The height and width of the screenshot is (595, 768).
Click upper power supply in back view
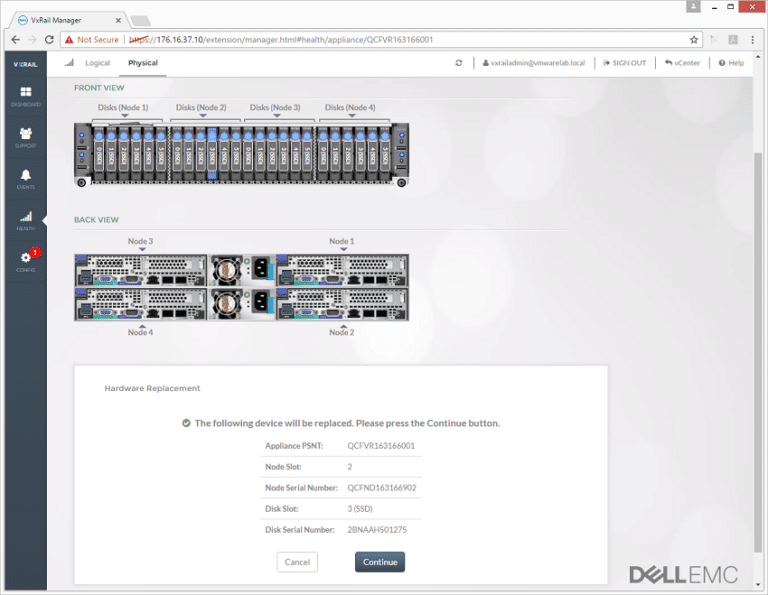click(242, 270)
